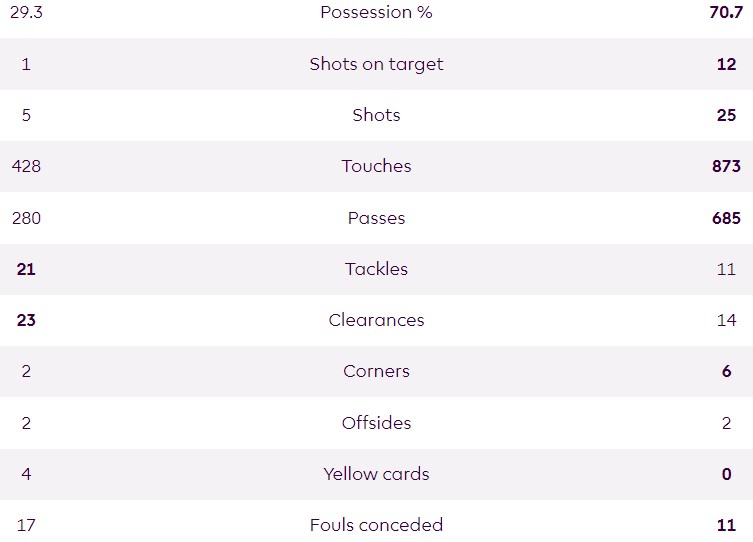The height and width of the screenshot is (542, 753).
Task: Select the 873 touches value
Action: 726,166
